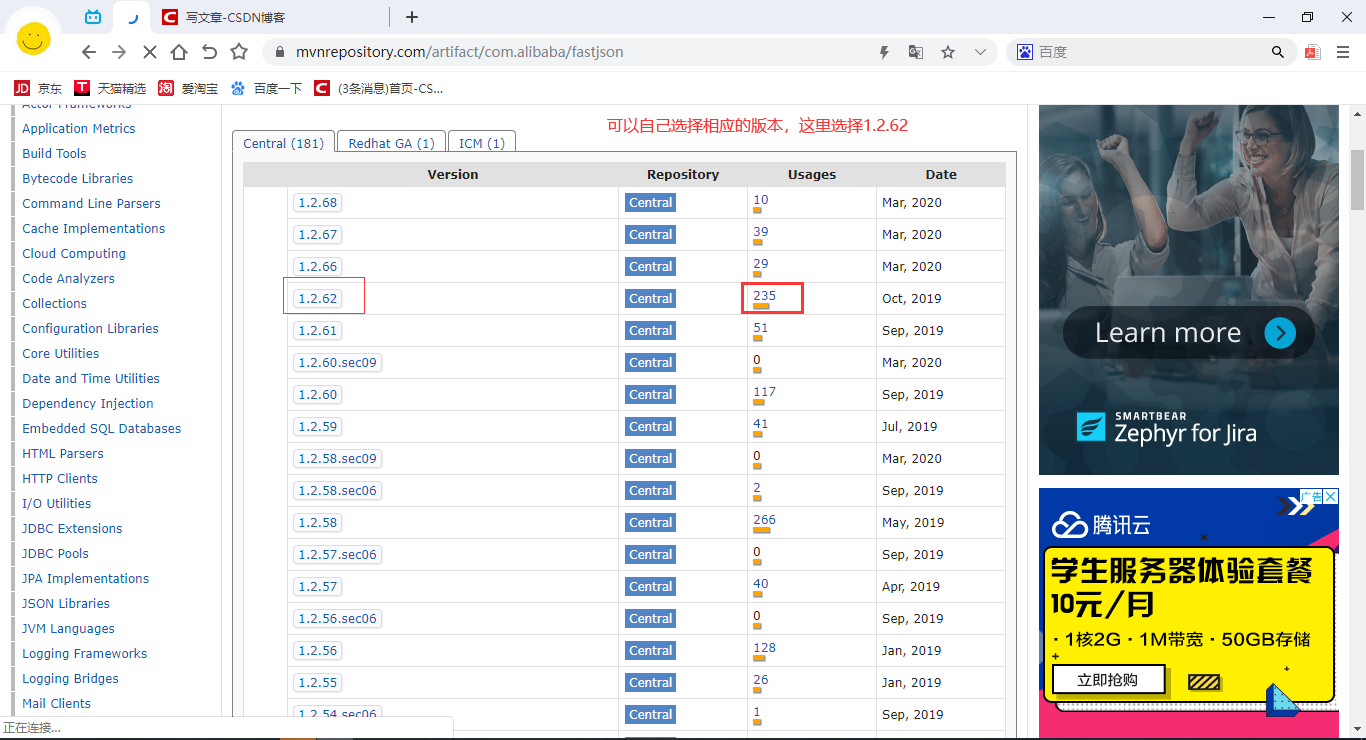The width and height of the screenshot is (1366, 740).
Task: Open the browser menu (hamburger icon)
Action: coord(1343,51)
